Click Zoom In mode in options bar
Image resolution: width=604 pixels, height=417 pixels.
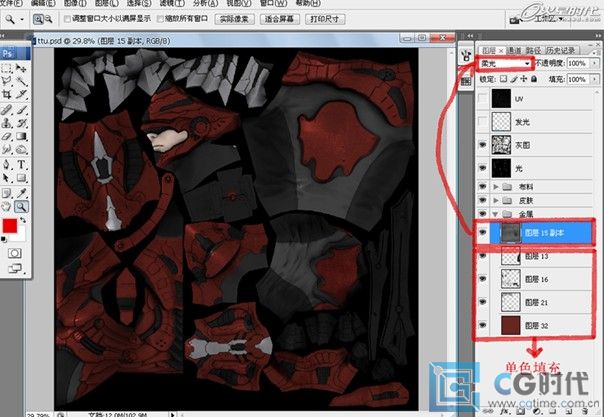pyautogui.click(x=38, y=19)
